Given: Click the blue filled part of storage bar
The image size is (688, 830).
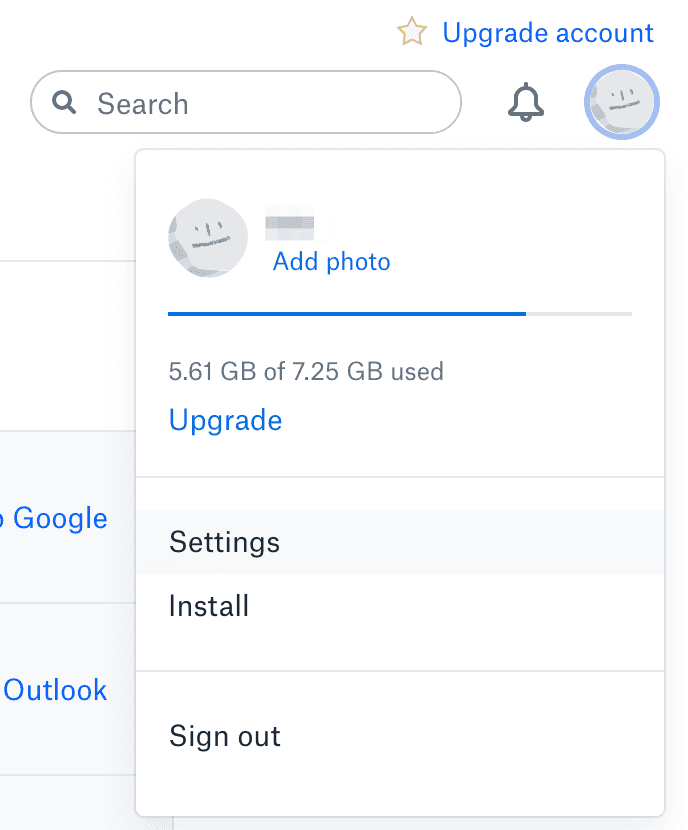Looking at the screenshot, I should 346,314.
